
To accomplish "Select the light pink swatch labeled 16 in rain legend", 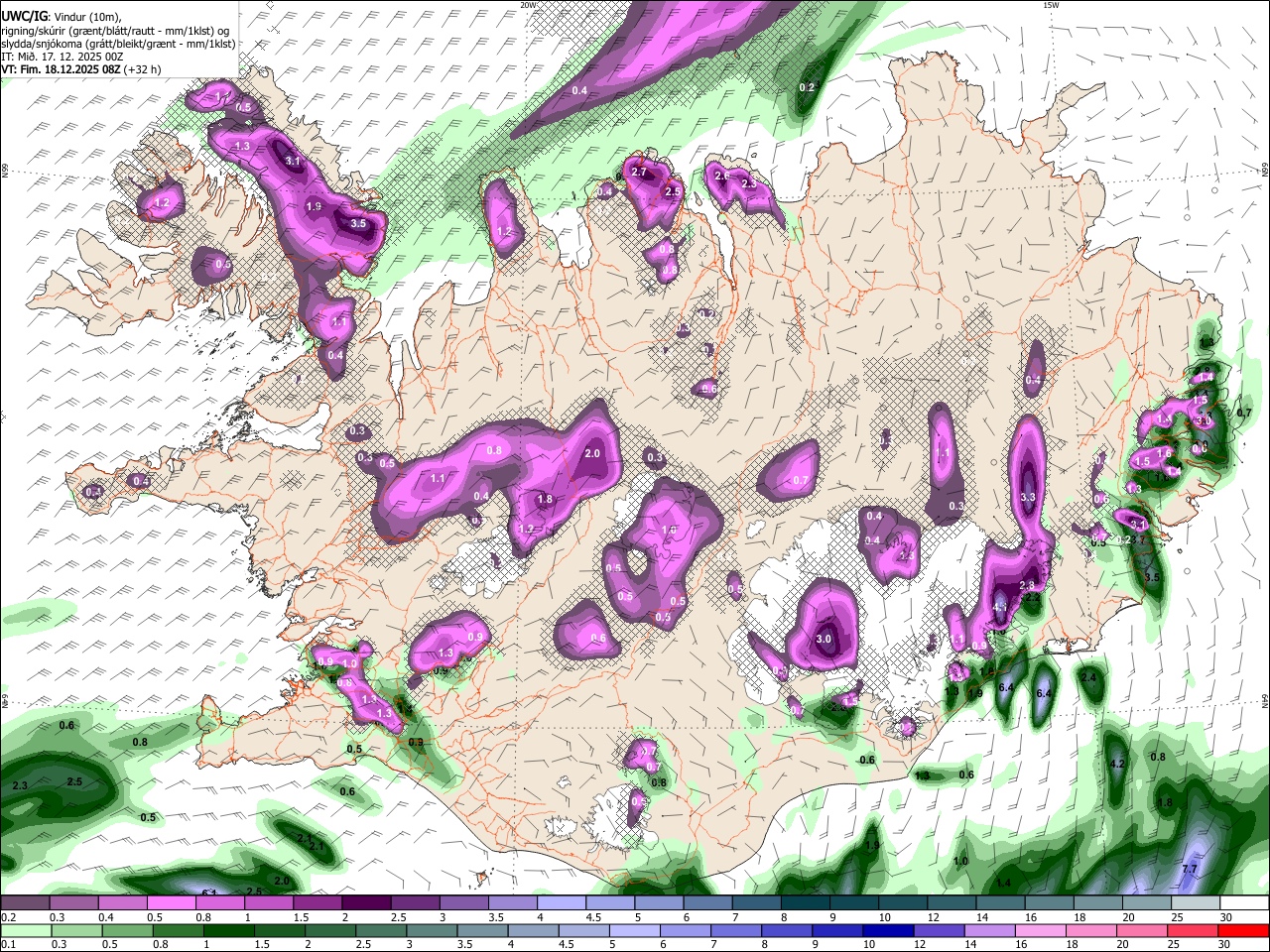I will [x=1041, y=931].
